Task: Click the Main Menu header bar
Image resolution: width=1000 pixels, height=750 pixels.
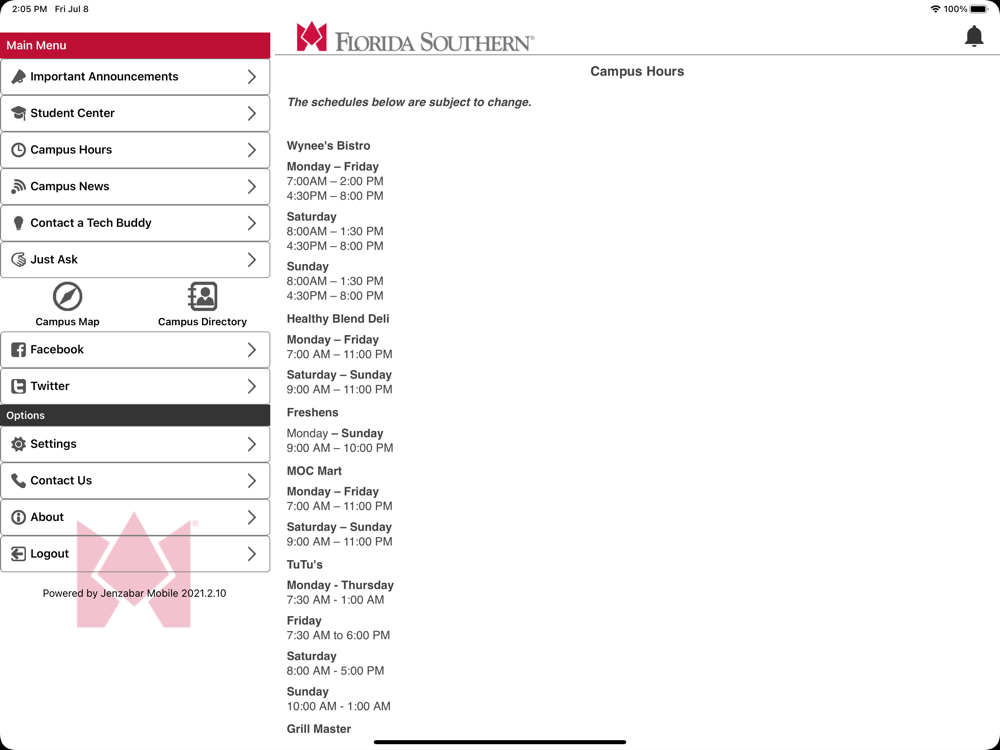Action: point(135,45)
